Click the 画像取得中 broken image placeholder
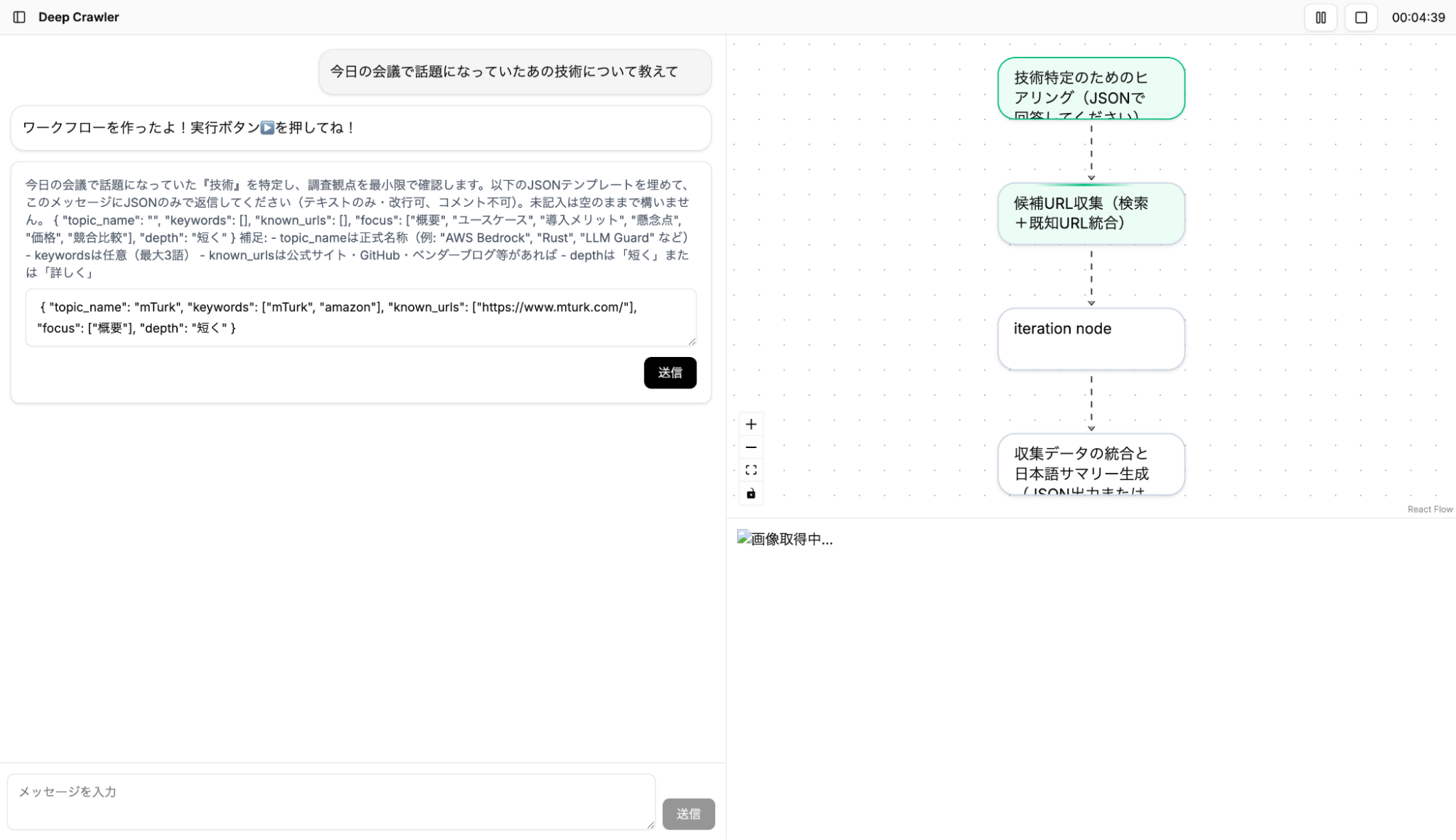 tap(784, 539)
